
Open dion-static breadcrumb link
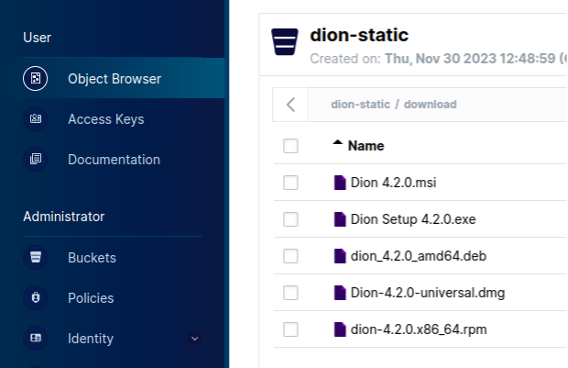pos(360,104)
